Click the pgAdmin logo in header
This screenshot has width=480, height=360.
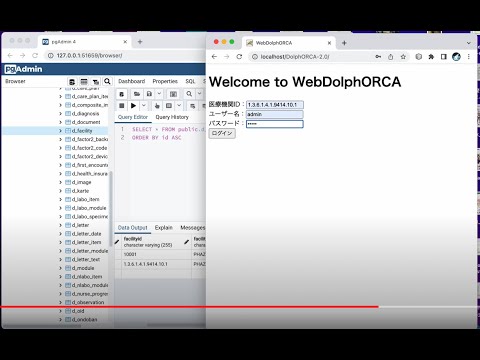click(x=23, y=69)
